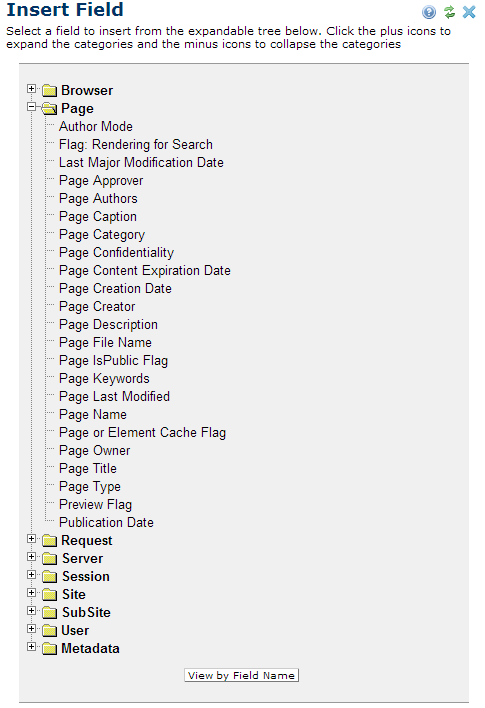Choose the Author Mode field
485x708 pixels.
96,126
